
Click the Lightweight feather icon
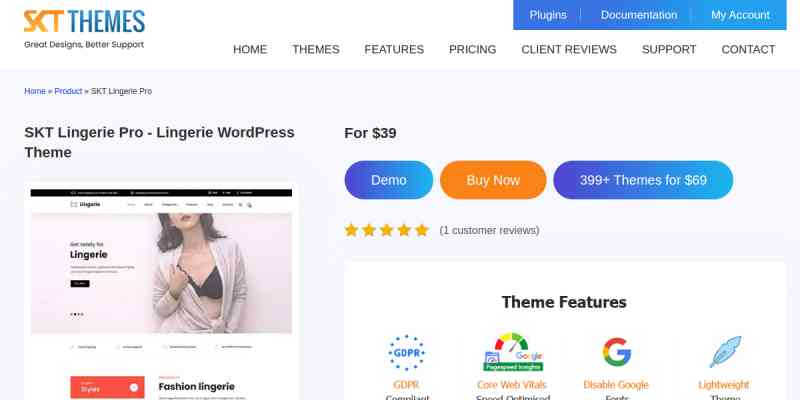tap(724, 352)
